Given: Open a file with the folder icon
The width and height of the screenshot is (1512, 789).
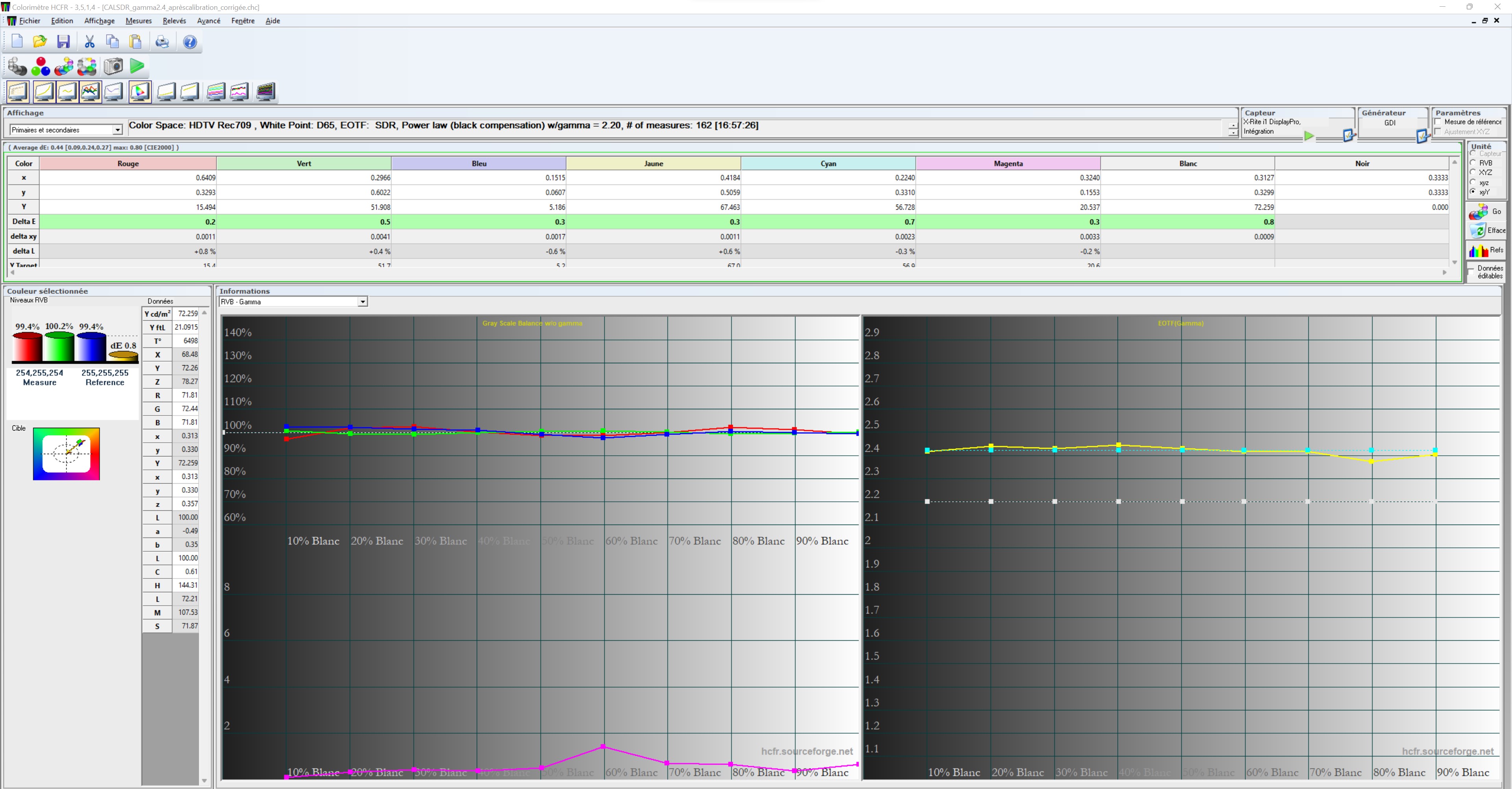Looking at the screenshot, I should 40,42.
